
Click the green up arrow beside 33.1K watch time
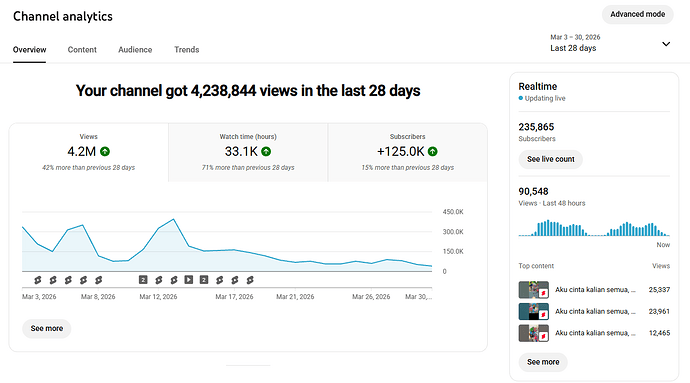pyautogui.click(x=266, y=151)
